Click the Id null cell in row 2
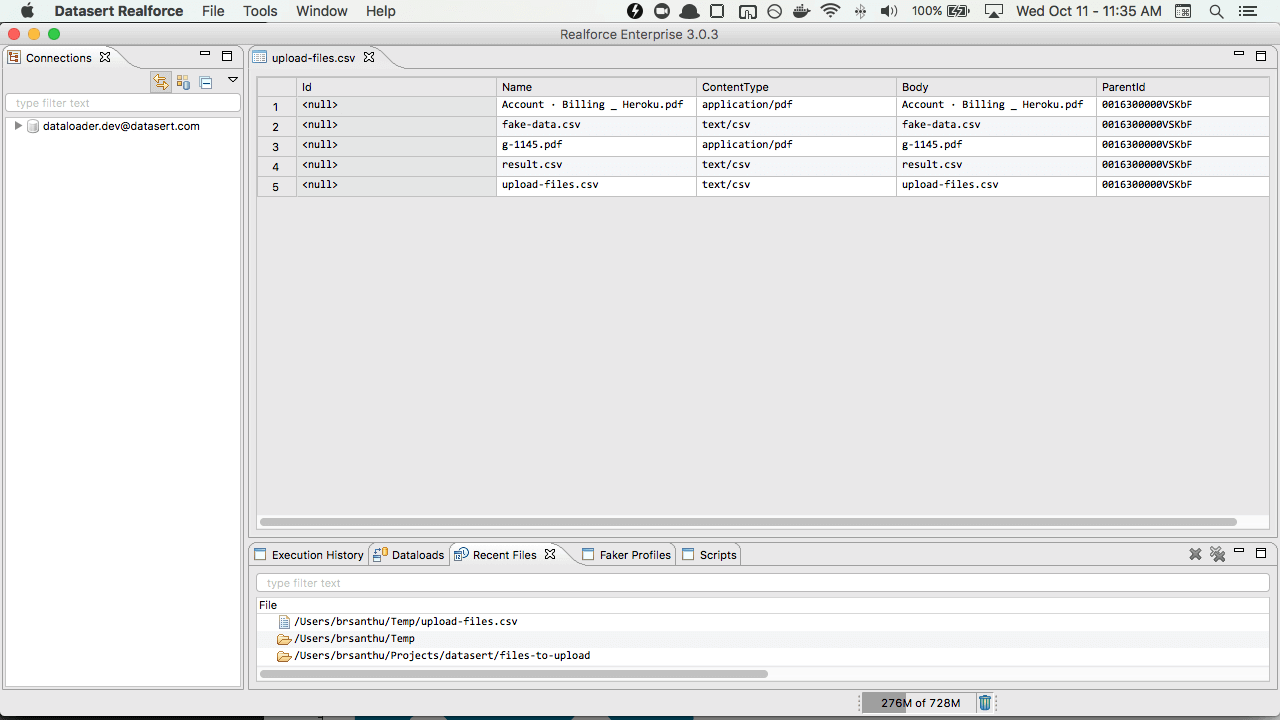Image resolution: width=1280 pixels, height=720 pixels. 396,125
